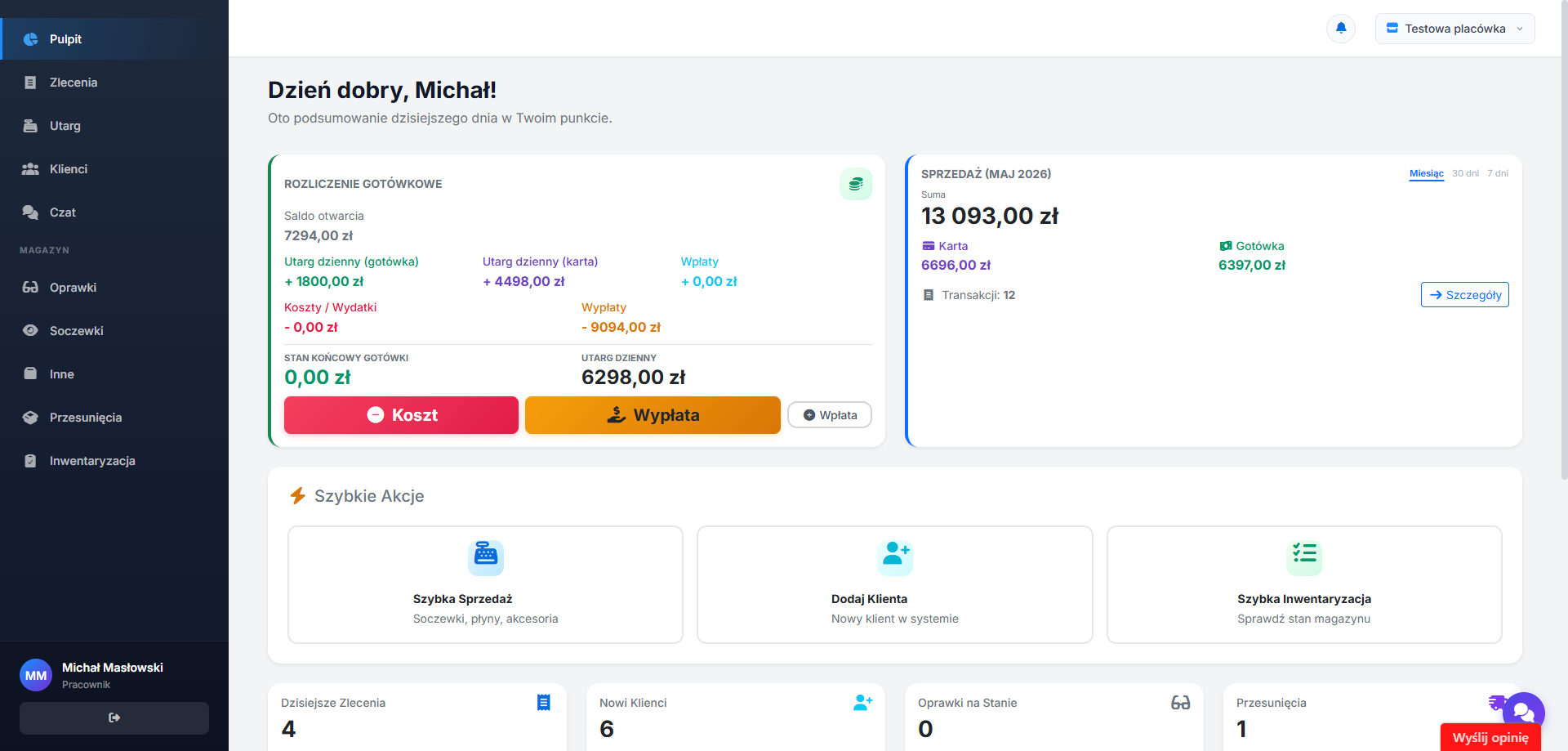Navigate to Klienci page
This screenshot has width=1568, height=751.
[114, 169]
